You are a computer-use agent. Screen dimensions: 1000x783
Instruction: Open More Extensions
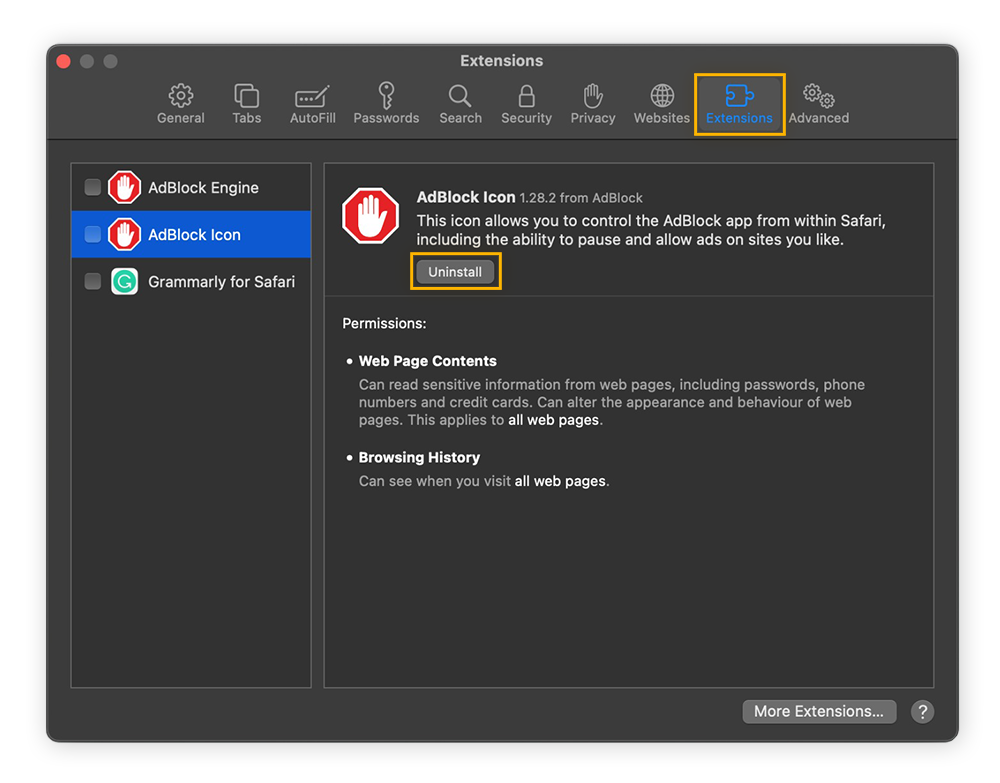pyautogui.click(x=819, y=711)
